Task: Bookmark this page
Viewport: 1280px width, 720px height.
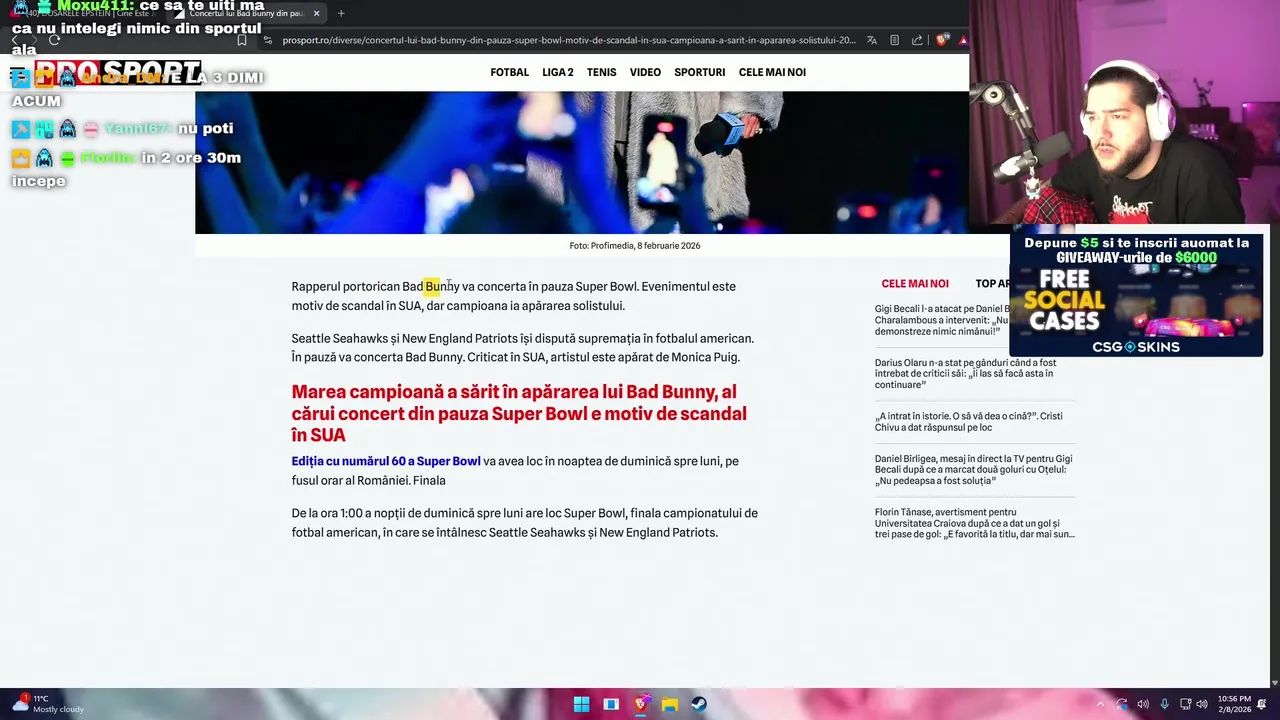Action: click(241, 40)
